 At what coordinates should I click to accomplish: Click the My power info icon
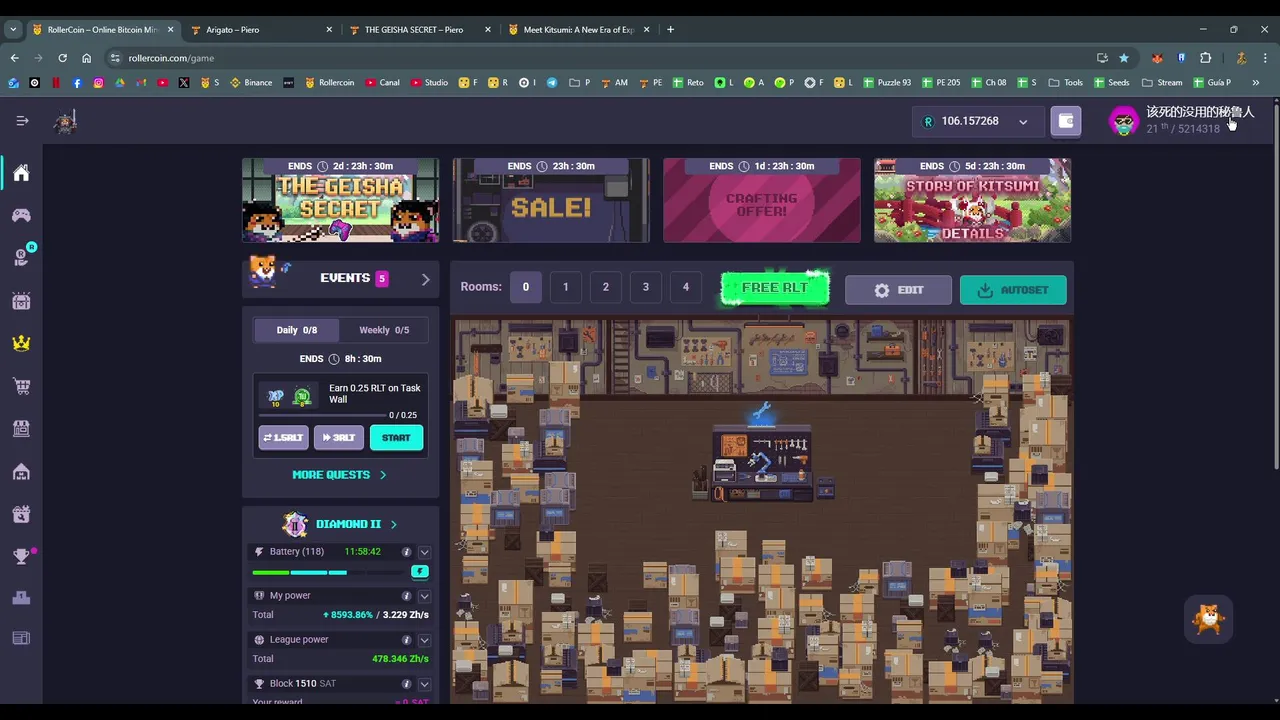406,596
